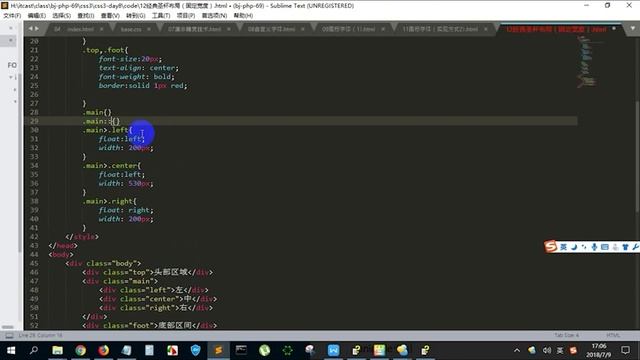Open the tab list dropdown arrow

[x=633, y=29]
